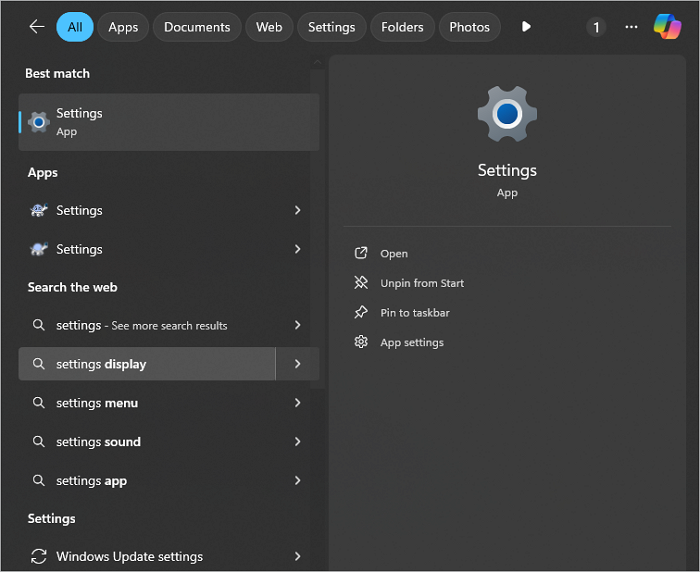The height and width of the screenshot is (572, 700).
Task: Select the Folders filter tab
Action: (402, 27)
